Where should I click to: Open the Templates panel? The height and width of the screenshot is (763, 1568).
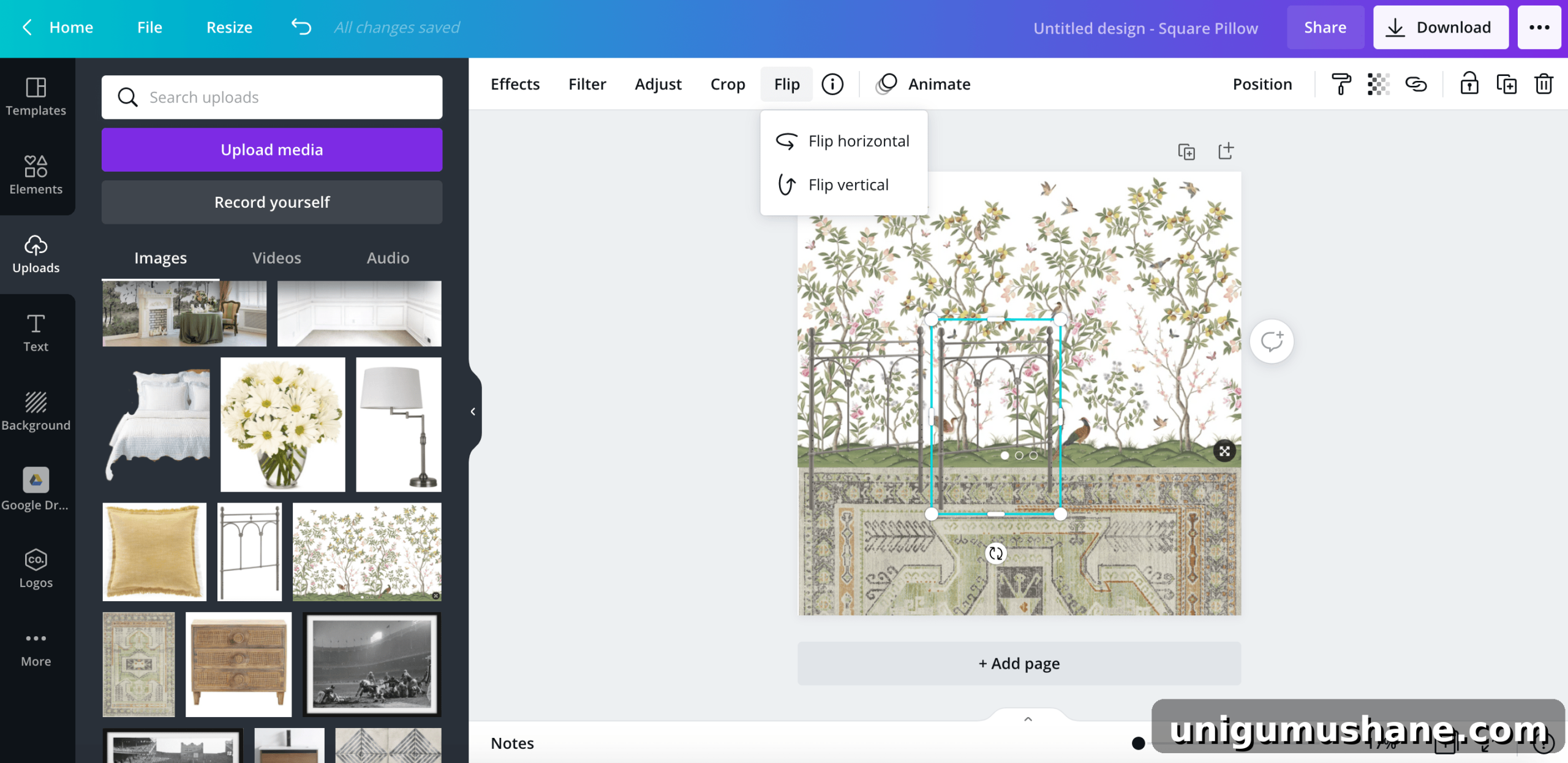36,97
